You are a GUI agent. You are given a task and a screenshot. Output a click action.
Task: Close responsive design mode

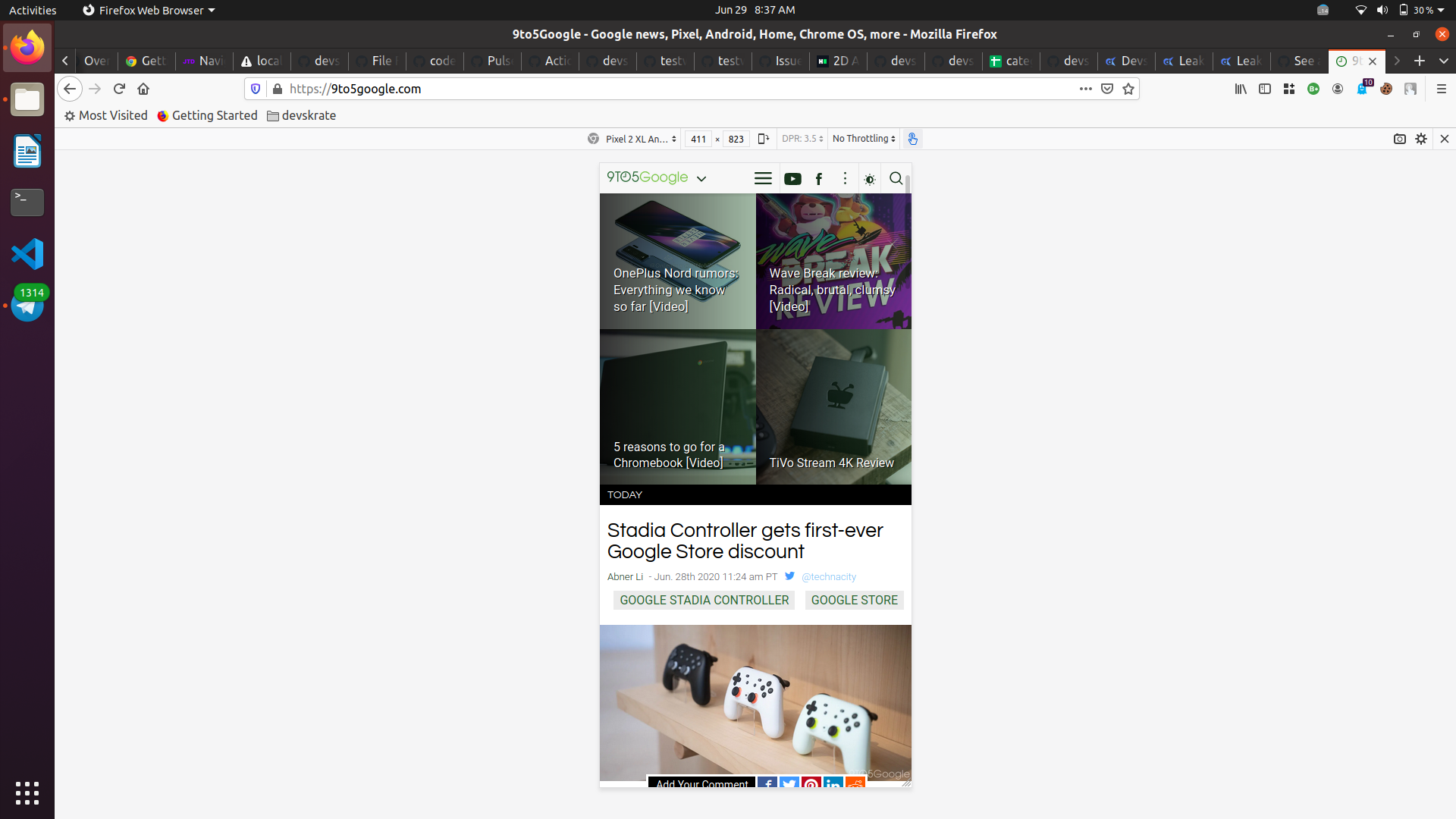coord(1445,139)
